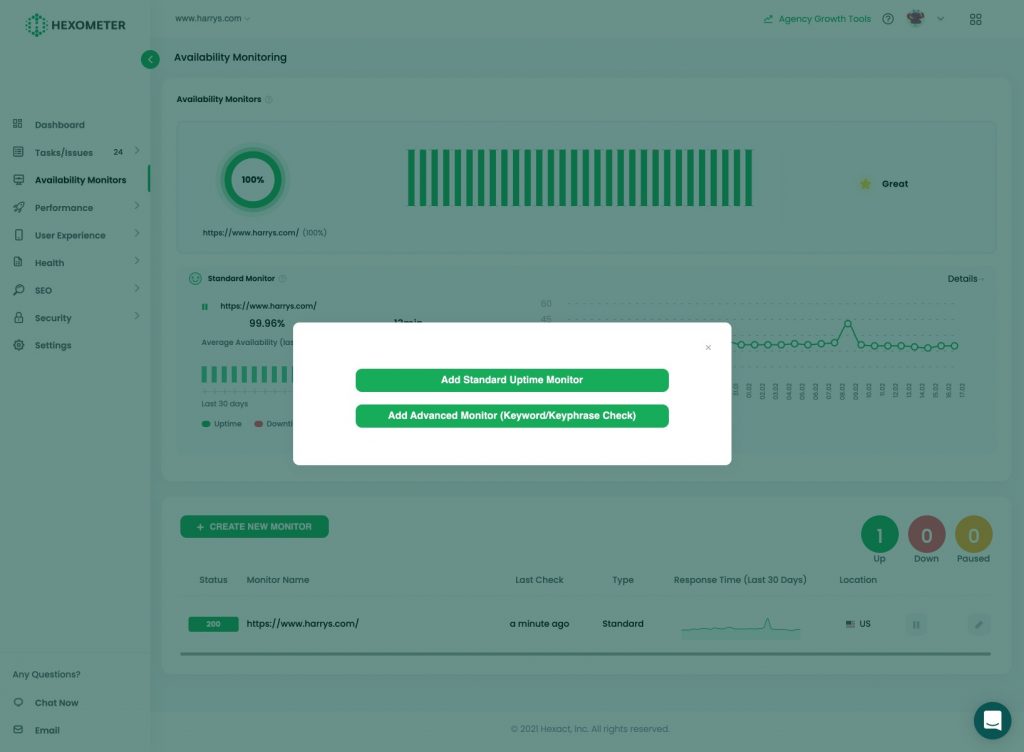Open the chat widget bubble
The height and width of the screenshot is (752, 1024).
pyautogui.click(x=992, y=721)
